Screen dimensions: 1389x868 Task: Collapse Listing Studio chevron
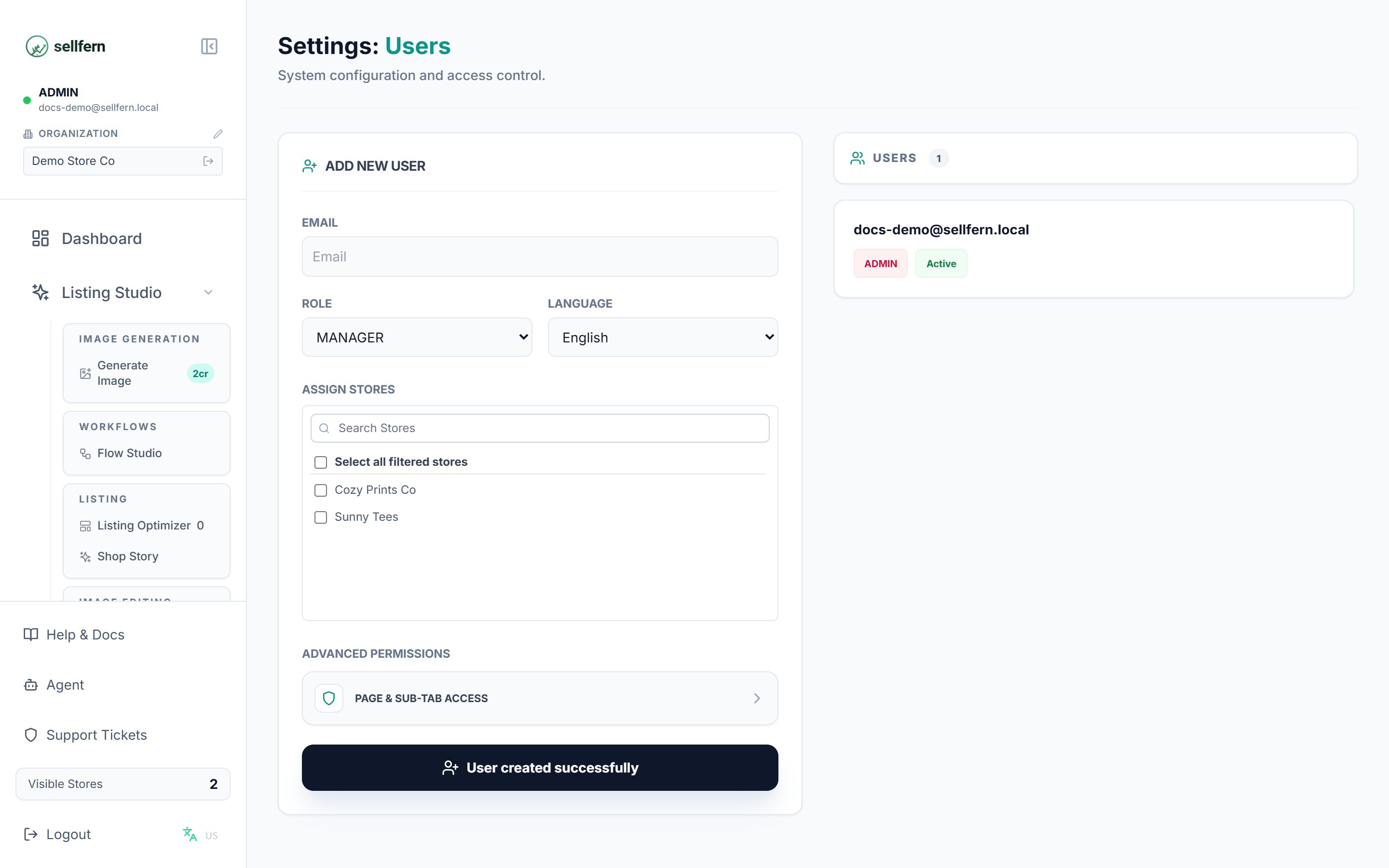coord(208,292)
